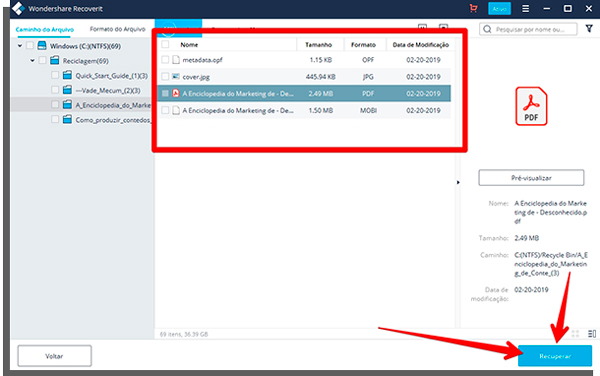The width and height of the screenshot is (600, 376).
Task: Click the large PDF preview icon
Action: (531, 106)
